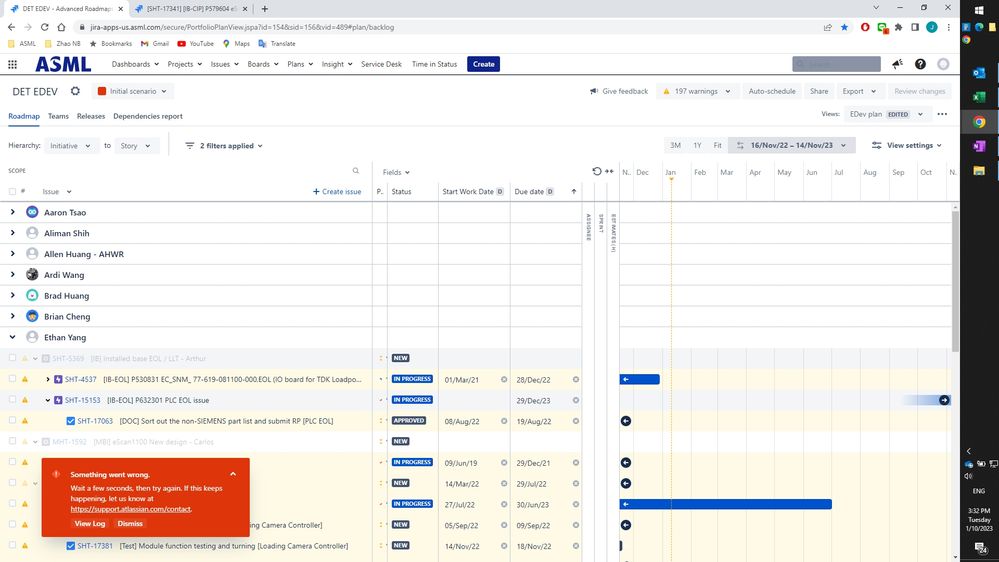Open the more options ellipsis next to views

(941, 114)
